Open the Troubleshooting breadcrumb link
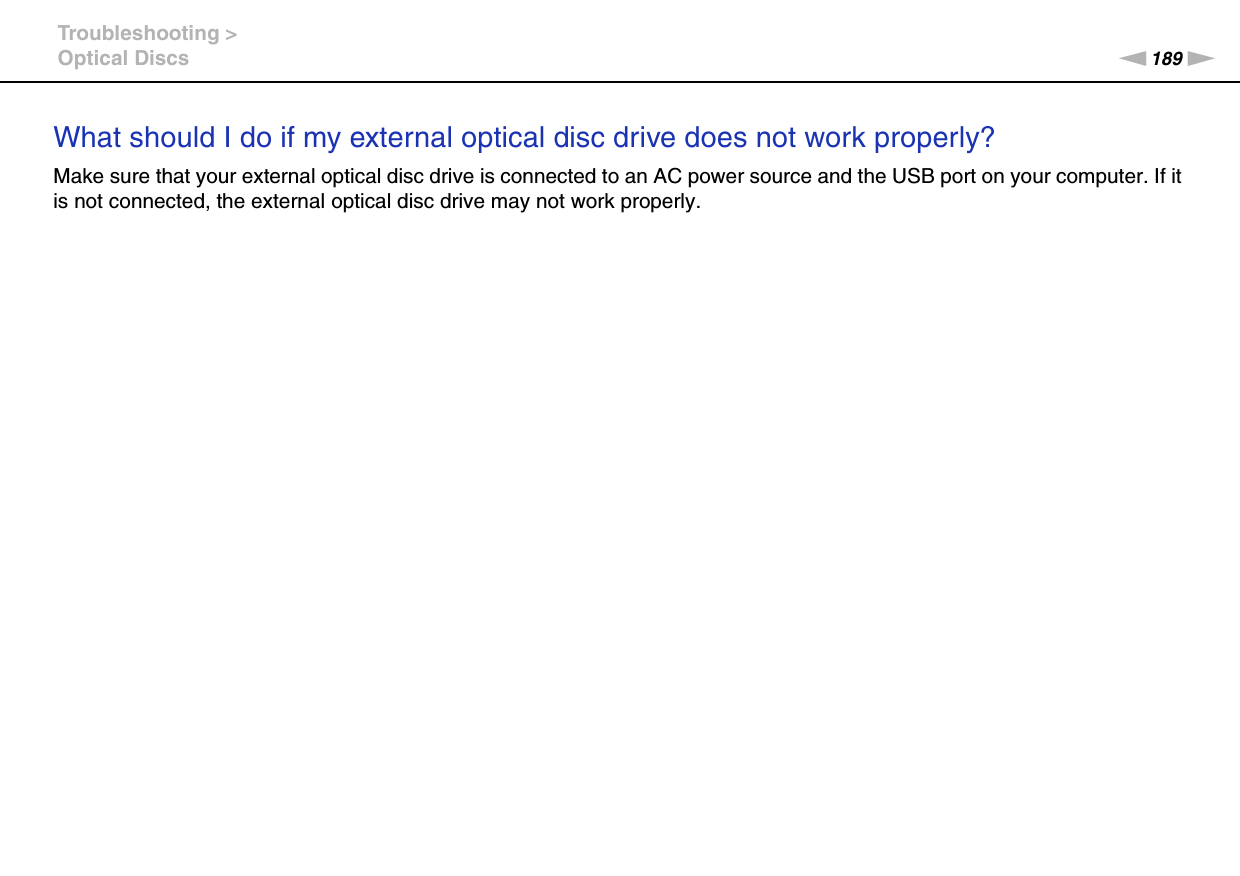The image size is (1240, 876). click(x=138, y=33)
